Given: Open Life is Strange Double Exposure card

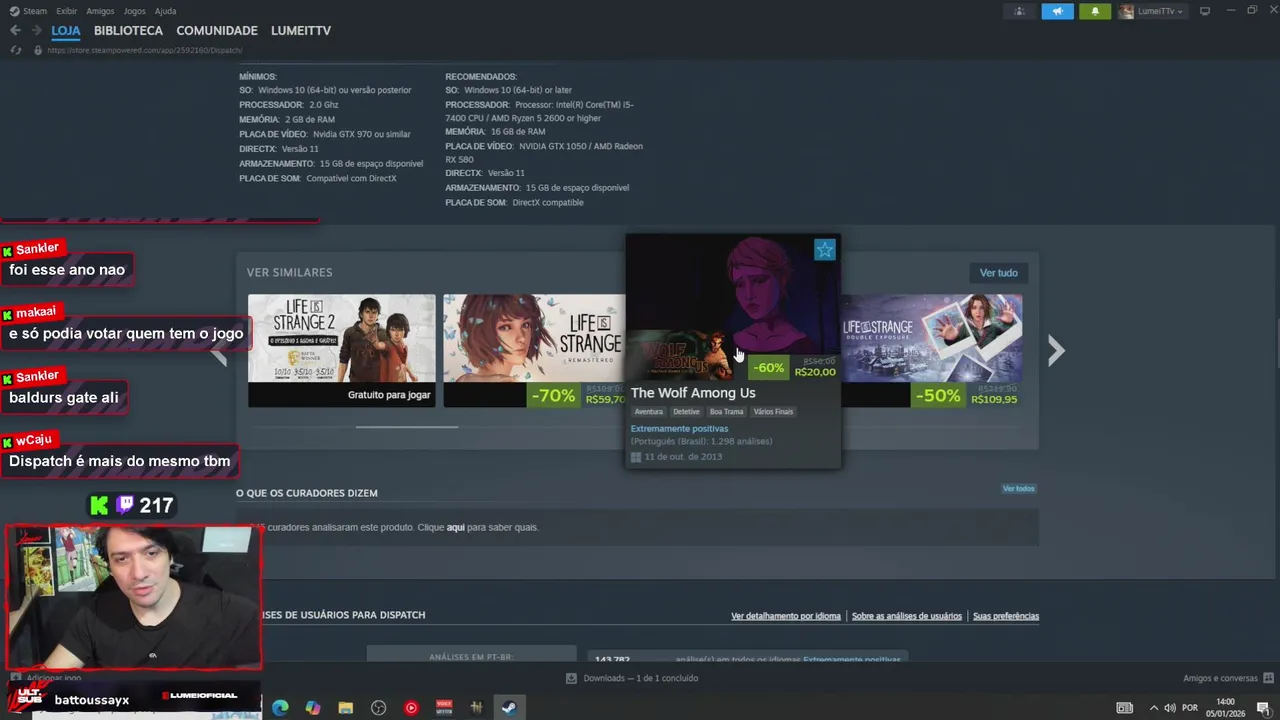Looking at the screenshot, I should click(x=932, y=350).
